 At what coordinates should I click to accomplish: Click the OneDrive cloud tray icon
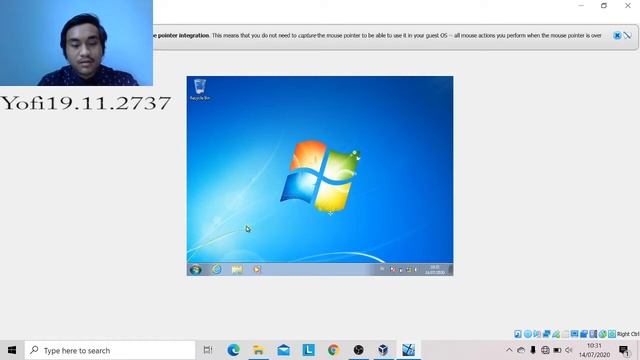521,350
